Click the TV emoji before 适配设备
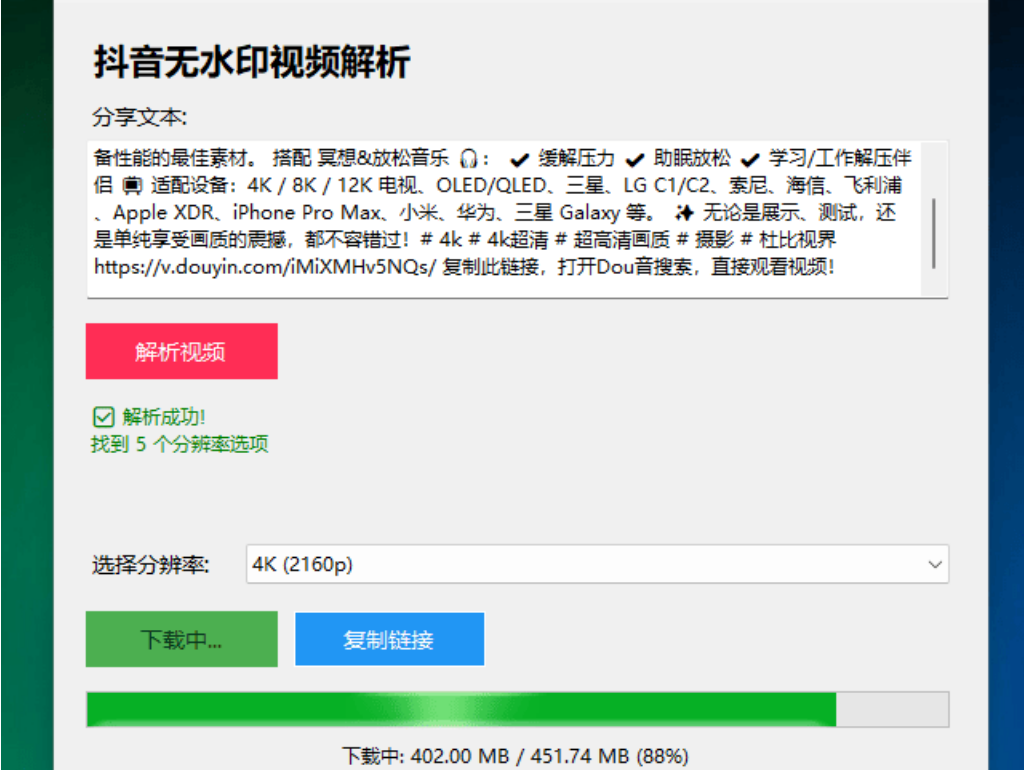The image size is (1024, 770). [x=133, y=186]
